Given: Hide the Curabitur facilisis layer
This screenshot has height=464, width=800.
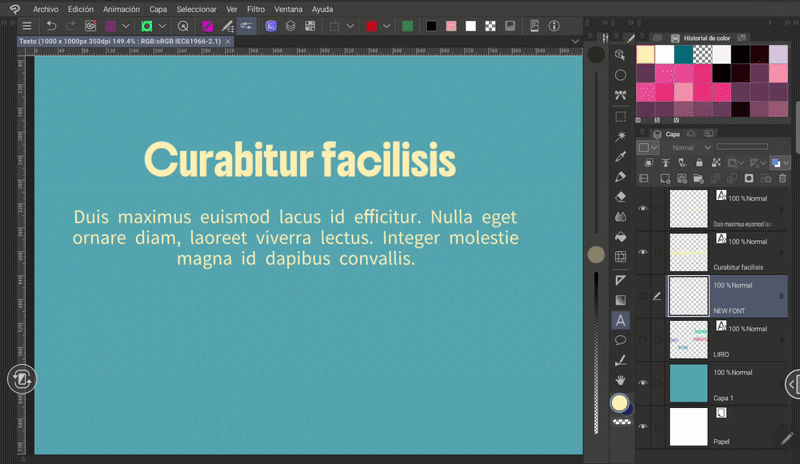Looking at the screenshot, I should click(643, 252).
